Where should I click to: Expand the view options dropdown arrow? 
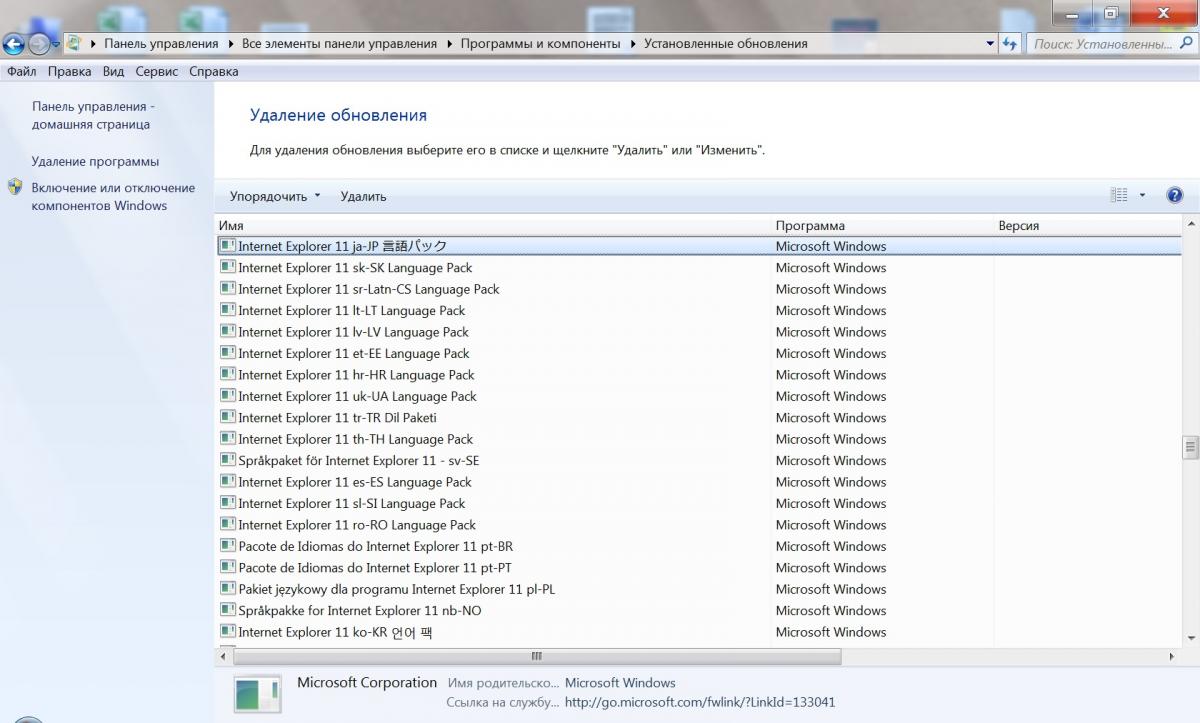(1143, 196)
